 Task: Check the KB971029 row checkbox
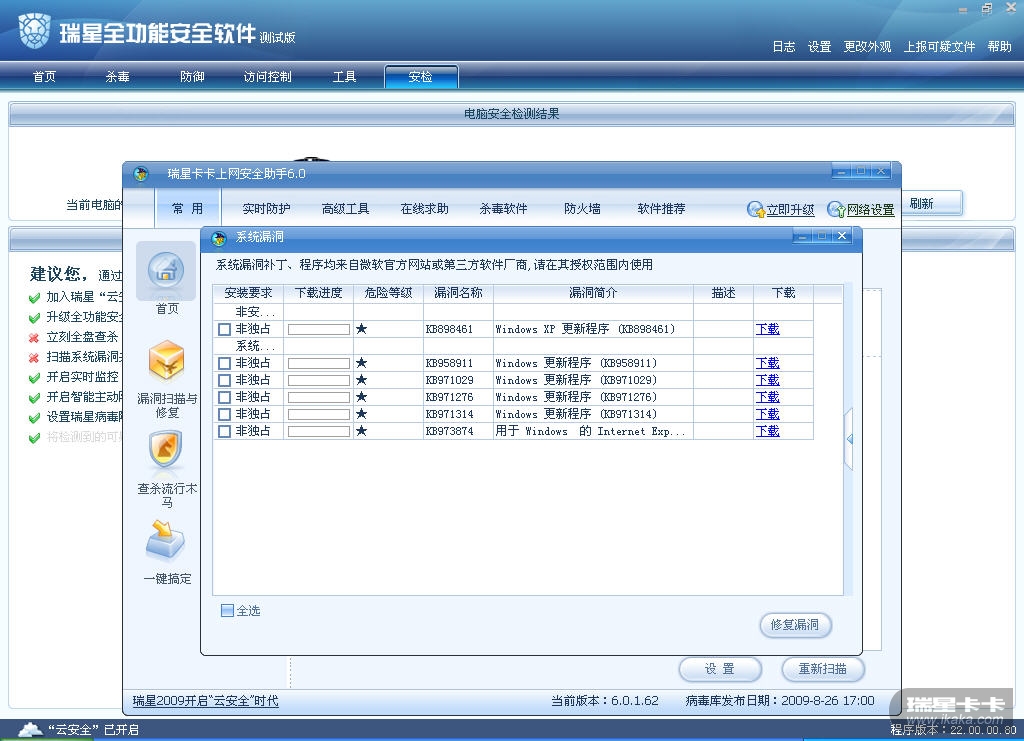225,380
